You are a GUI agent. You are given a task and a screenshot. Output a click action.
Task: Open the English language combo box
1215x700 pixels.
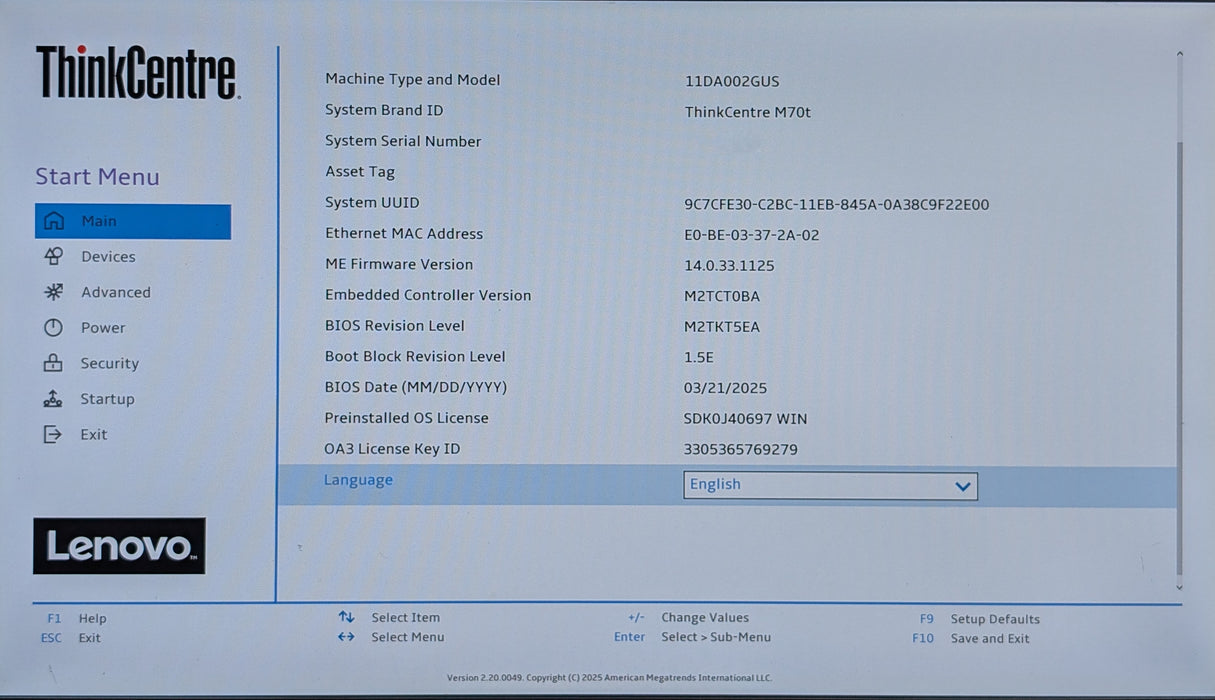pos(830,486)
